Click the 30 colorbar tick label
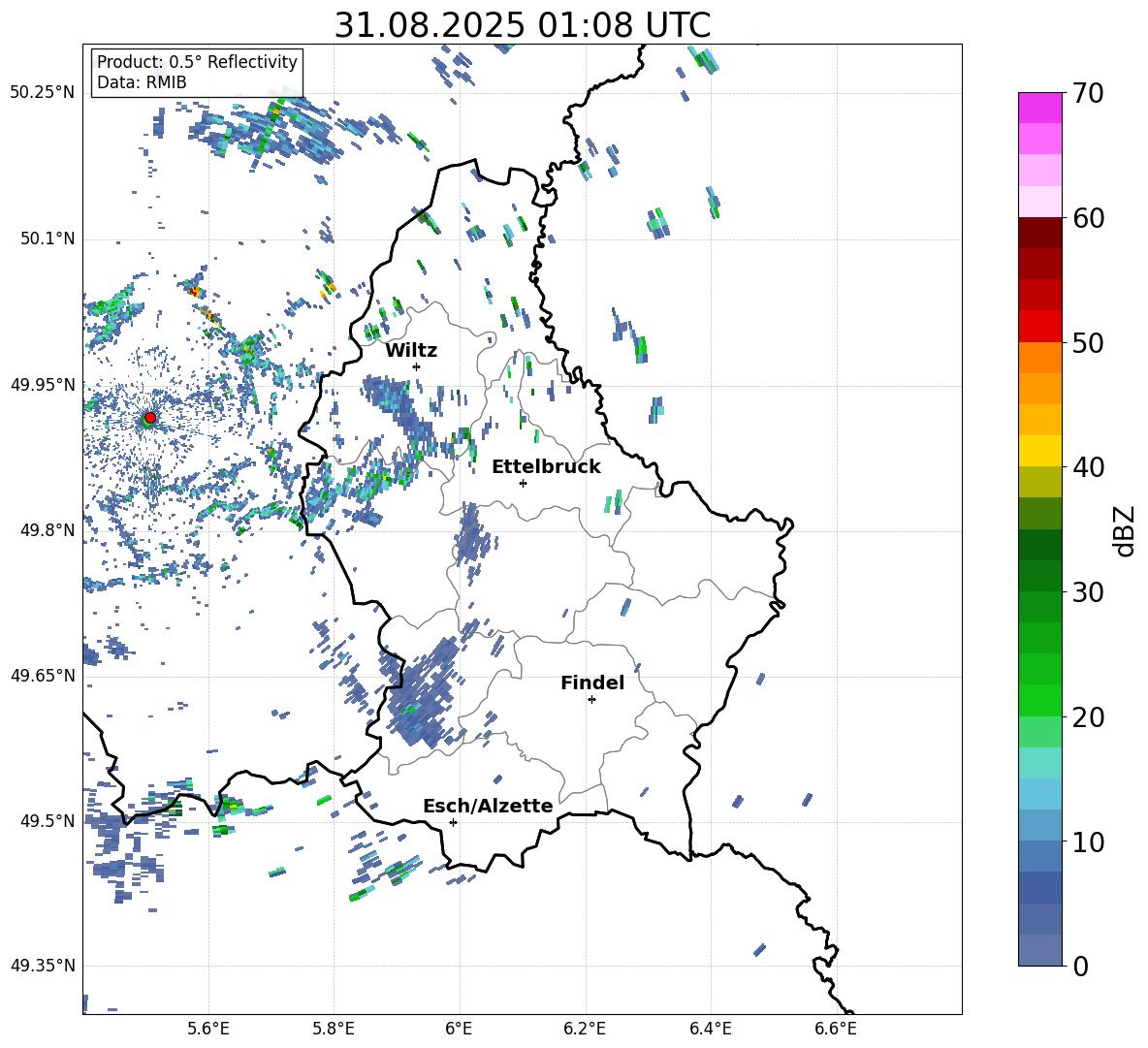 (x=1087, y=591)
